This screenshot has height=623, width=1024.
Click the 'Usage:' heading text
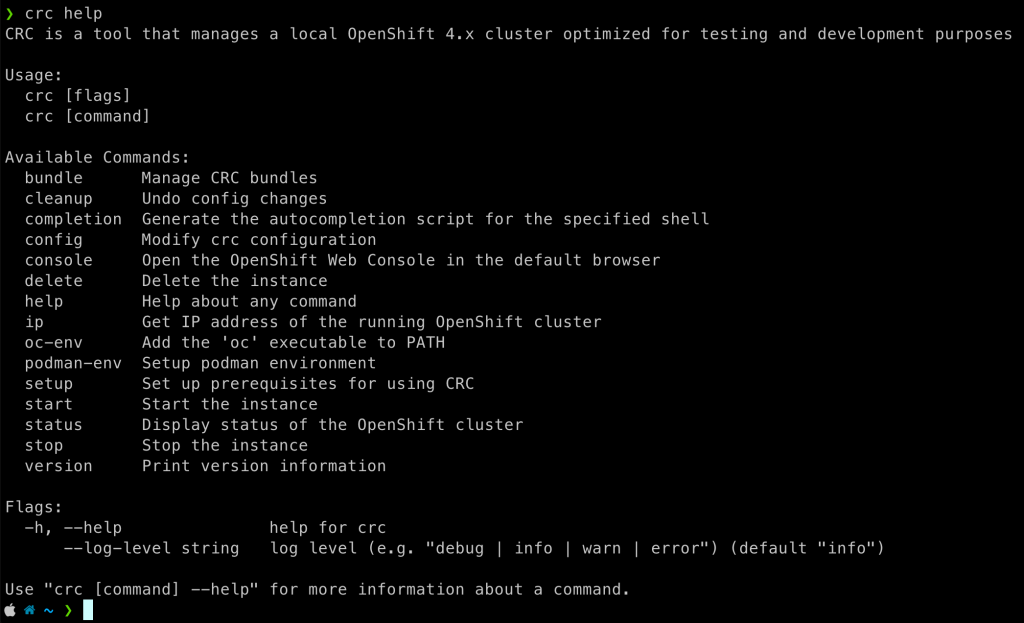(x=33, y=75)
